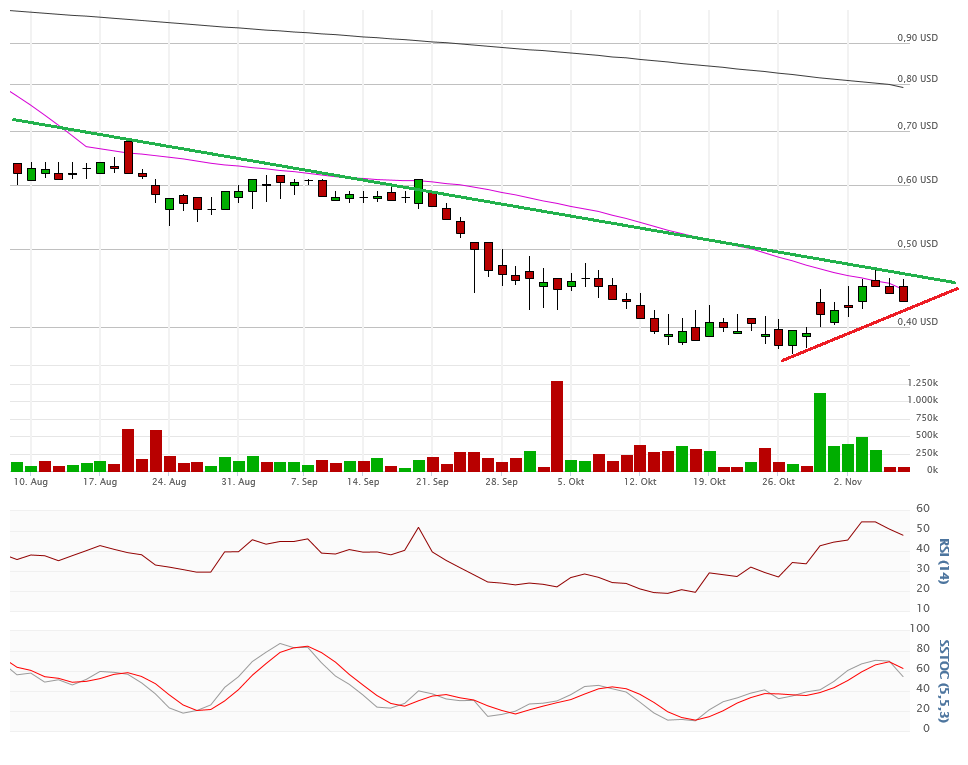Click the 10. Aug date label
This screenshot has width=968, height=765.
click(x=31, y=482)
